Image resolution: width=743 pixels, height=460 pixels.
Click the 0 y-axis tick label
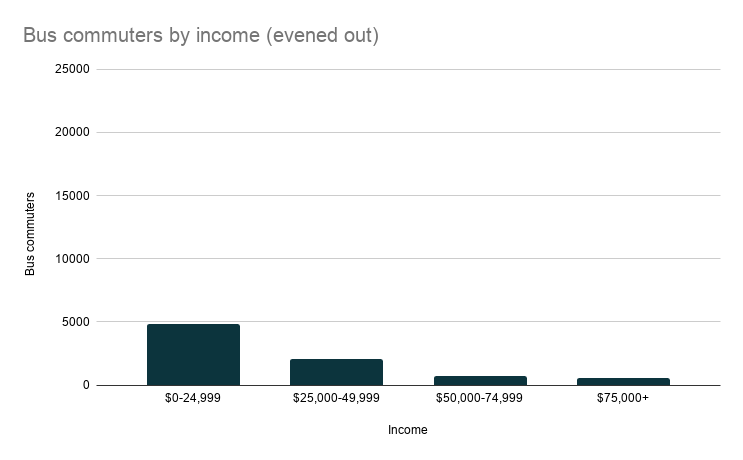(86, 385)
